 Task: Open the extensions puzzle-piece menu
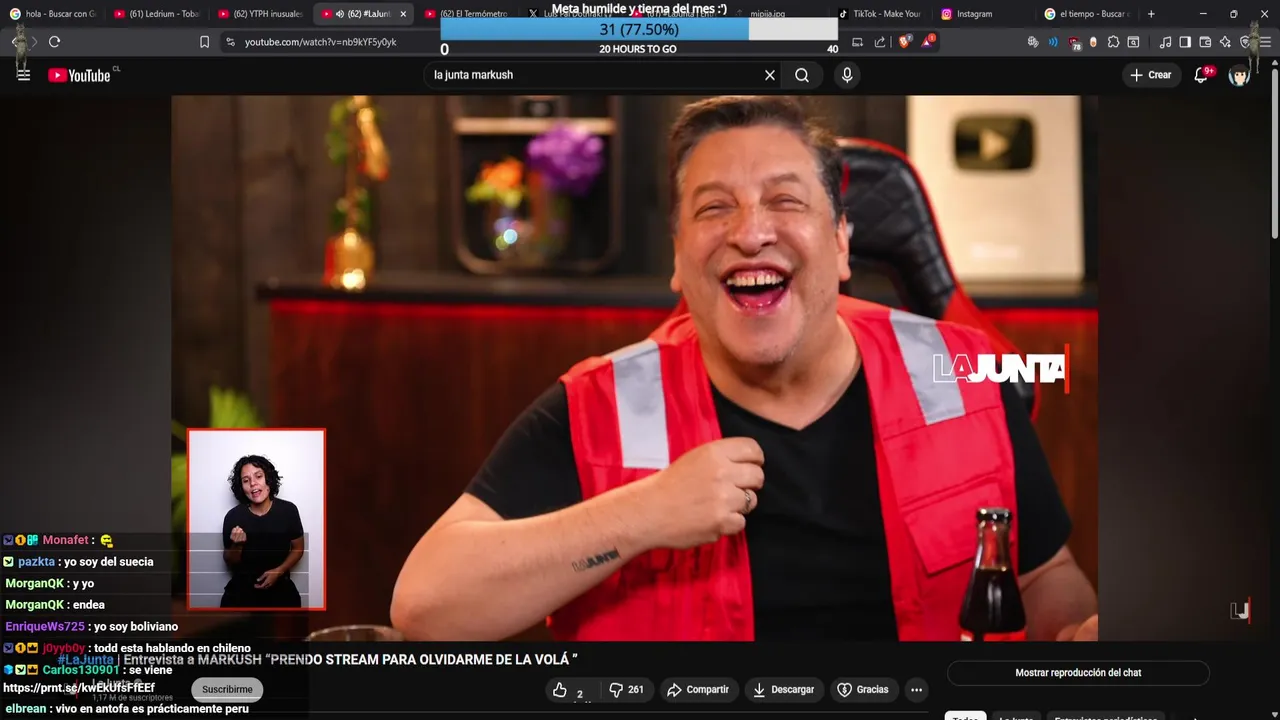tap(1113, 42)
